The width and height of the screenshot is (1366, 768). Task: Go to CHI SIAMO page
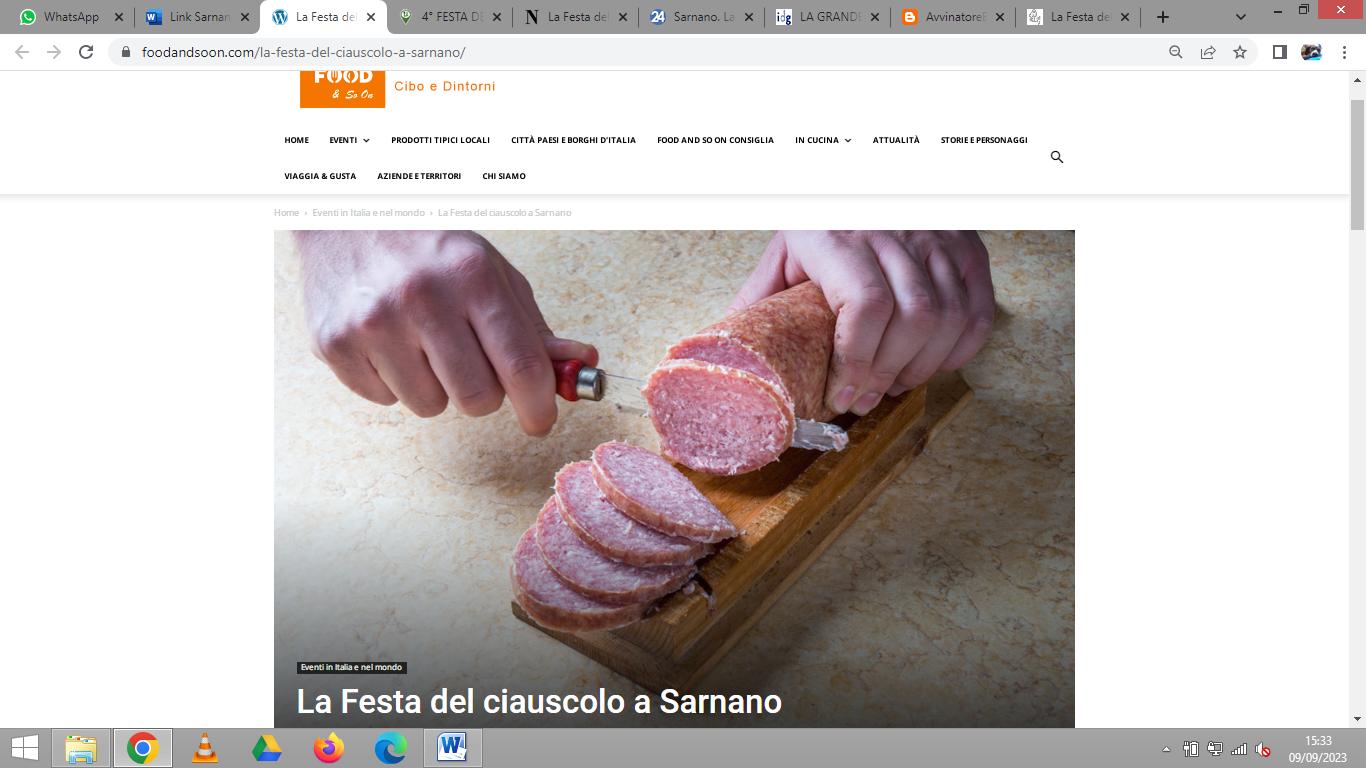[x=504, y=176]
